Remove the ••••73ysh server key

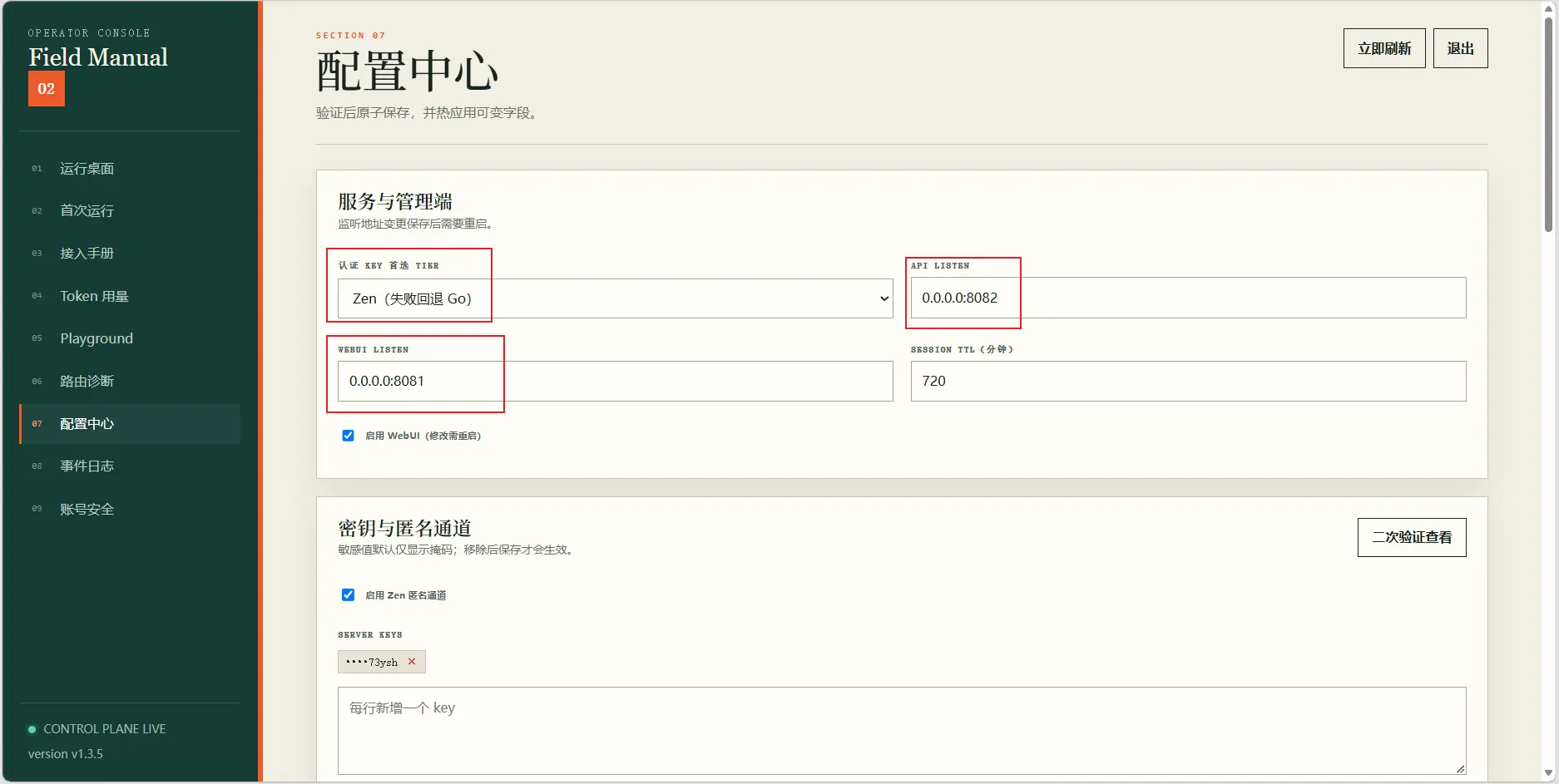(x=411, y=662)
